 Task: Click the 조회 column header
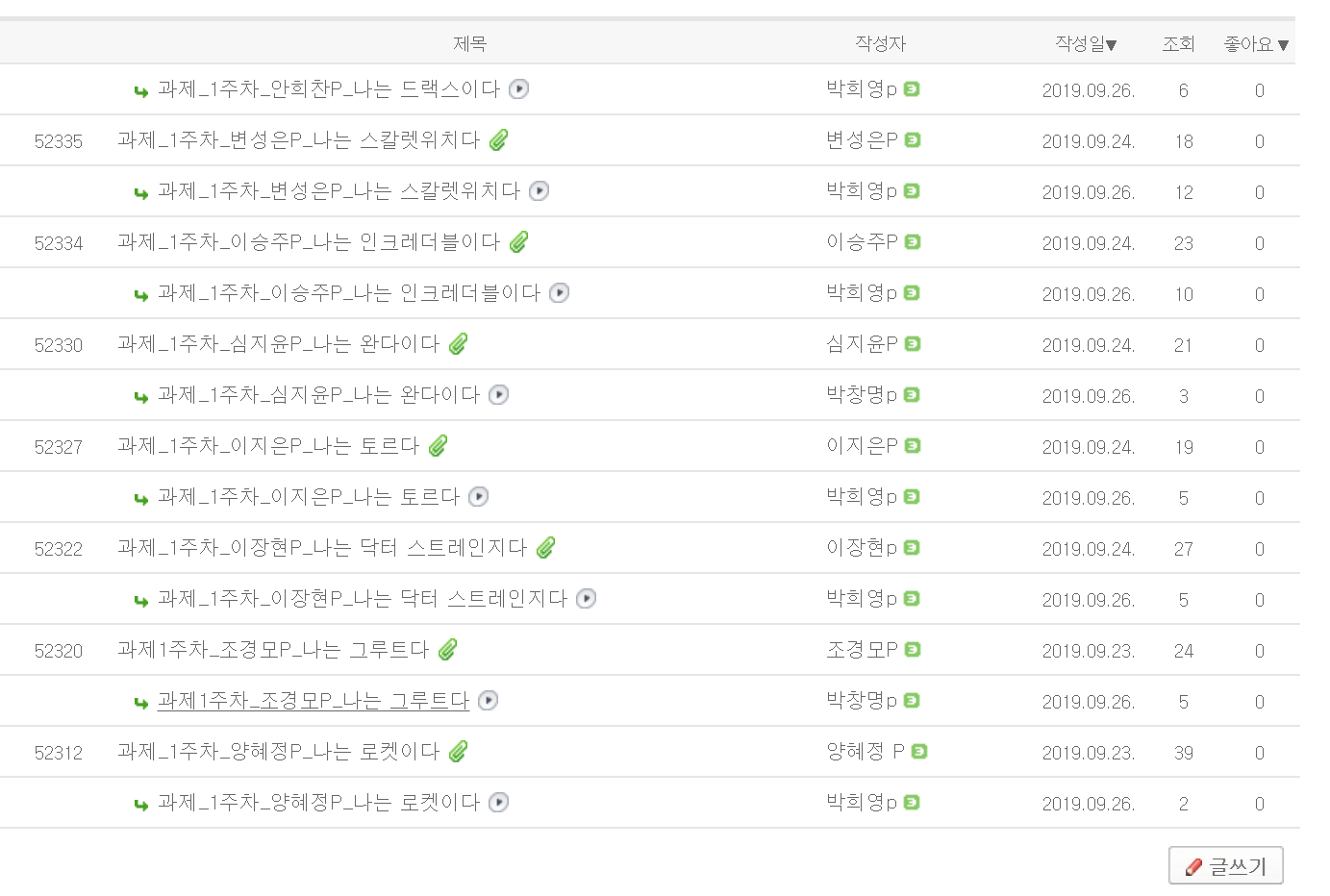pos(1178,44)
